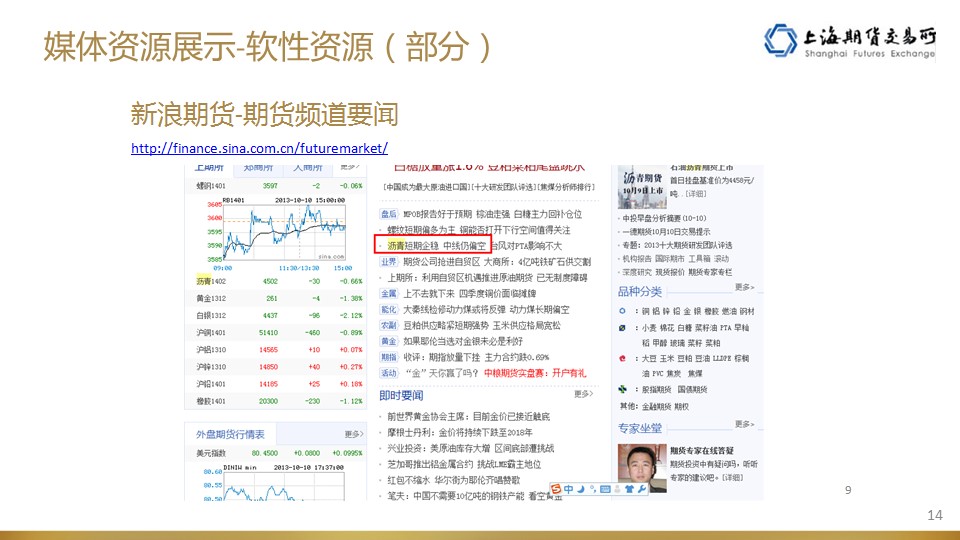Screen dimensions: 960x540
Task: Open 一德期货10月10日交易提示 link
Action: pos(666,231)
